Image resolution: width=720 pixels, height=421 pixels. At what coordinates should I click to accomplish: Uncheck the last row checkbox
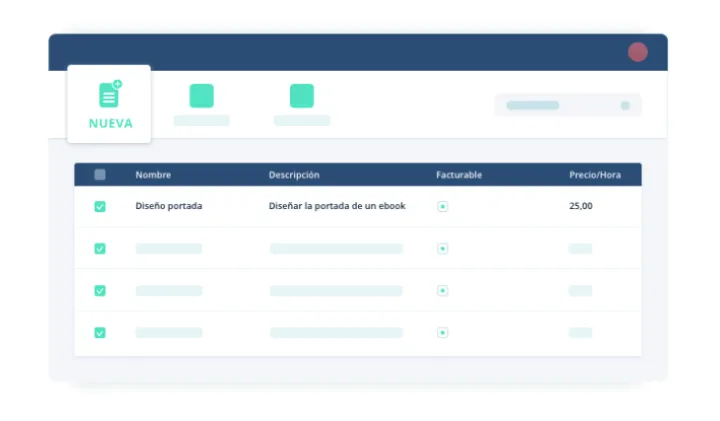tap(100, 333)
